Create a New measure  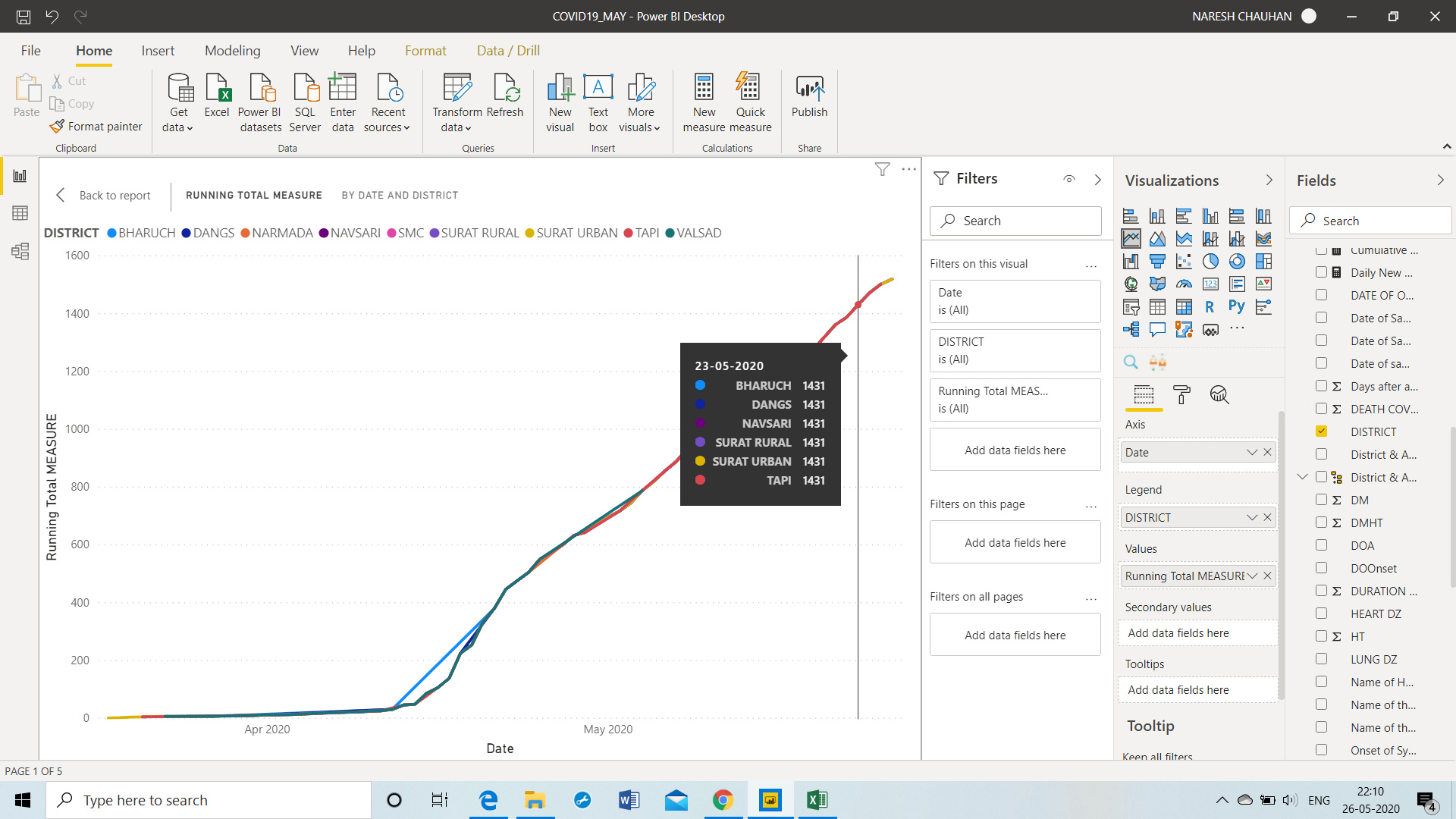tap(704, 103)
